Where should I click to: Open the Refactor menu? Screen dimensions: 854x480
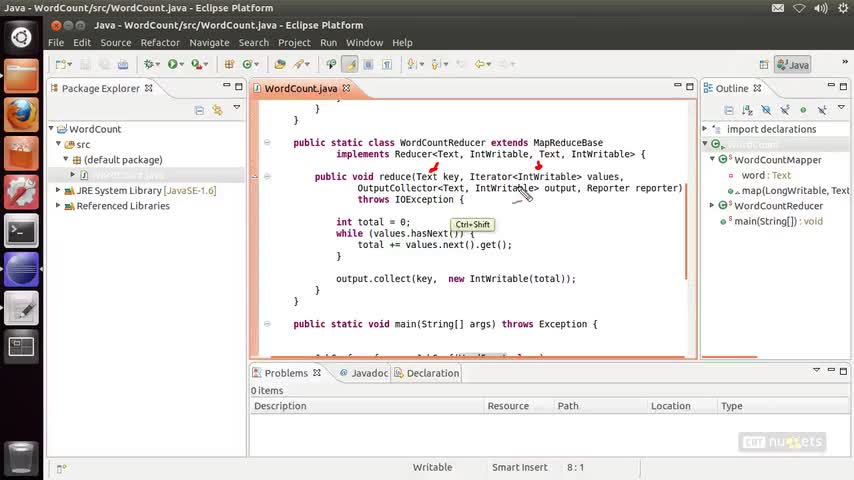coord(160,43)
